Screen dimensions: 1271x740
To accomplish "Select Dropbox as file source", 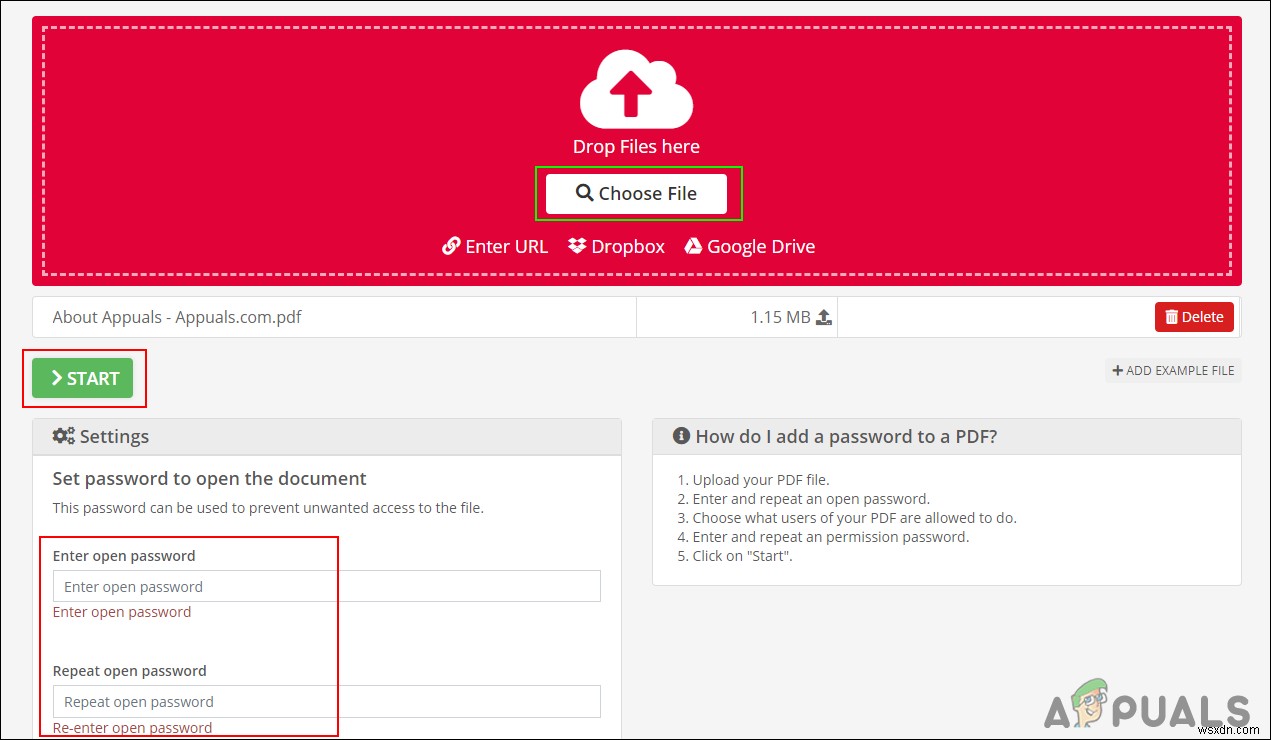I will pos(616,246).
